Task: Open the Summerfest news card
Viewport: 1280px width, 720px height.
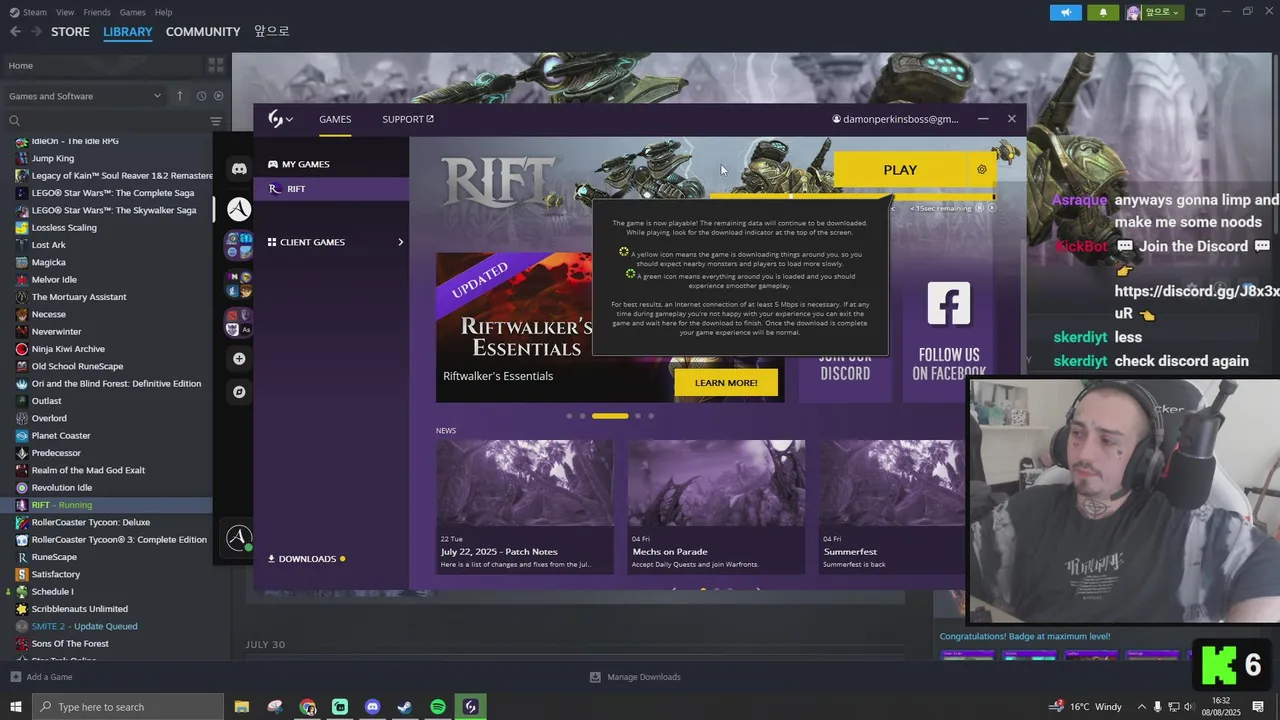Action: (893, 507)
